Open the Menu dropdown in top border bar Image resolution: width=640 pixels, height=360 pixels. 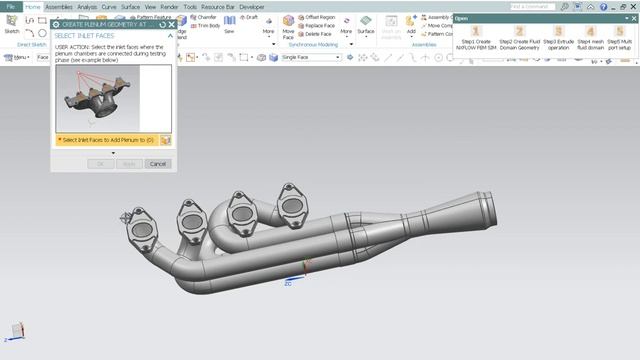[x=16, y=58]
